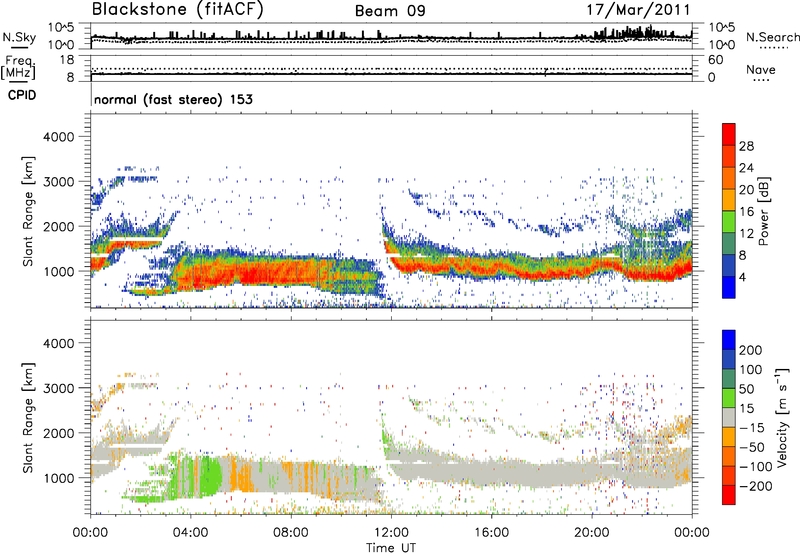Click the Power [dB] colorbar title

(x=764, y=211)
